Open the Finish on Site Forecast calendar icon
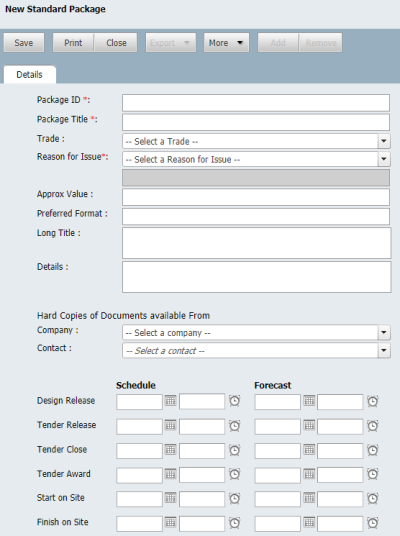The height and width of the screenshot is (536, 400). pos(309,522)
